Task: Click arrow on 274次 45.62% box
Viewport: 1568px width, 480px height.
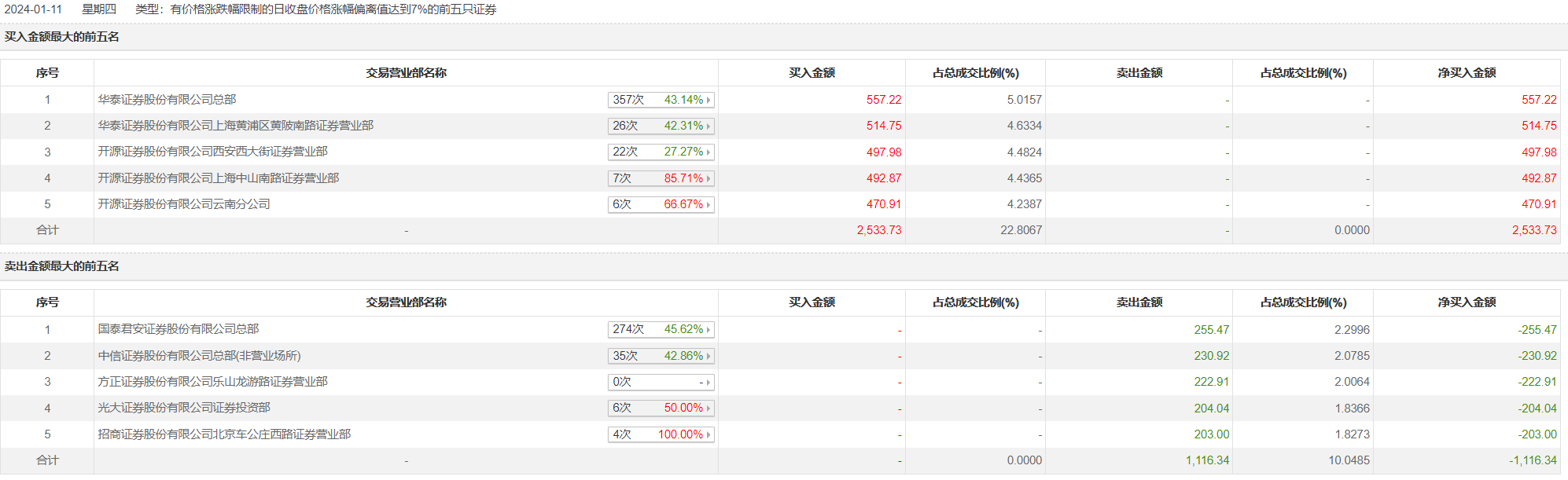Action: [x=709, y=330]
